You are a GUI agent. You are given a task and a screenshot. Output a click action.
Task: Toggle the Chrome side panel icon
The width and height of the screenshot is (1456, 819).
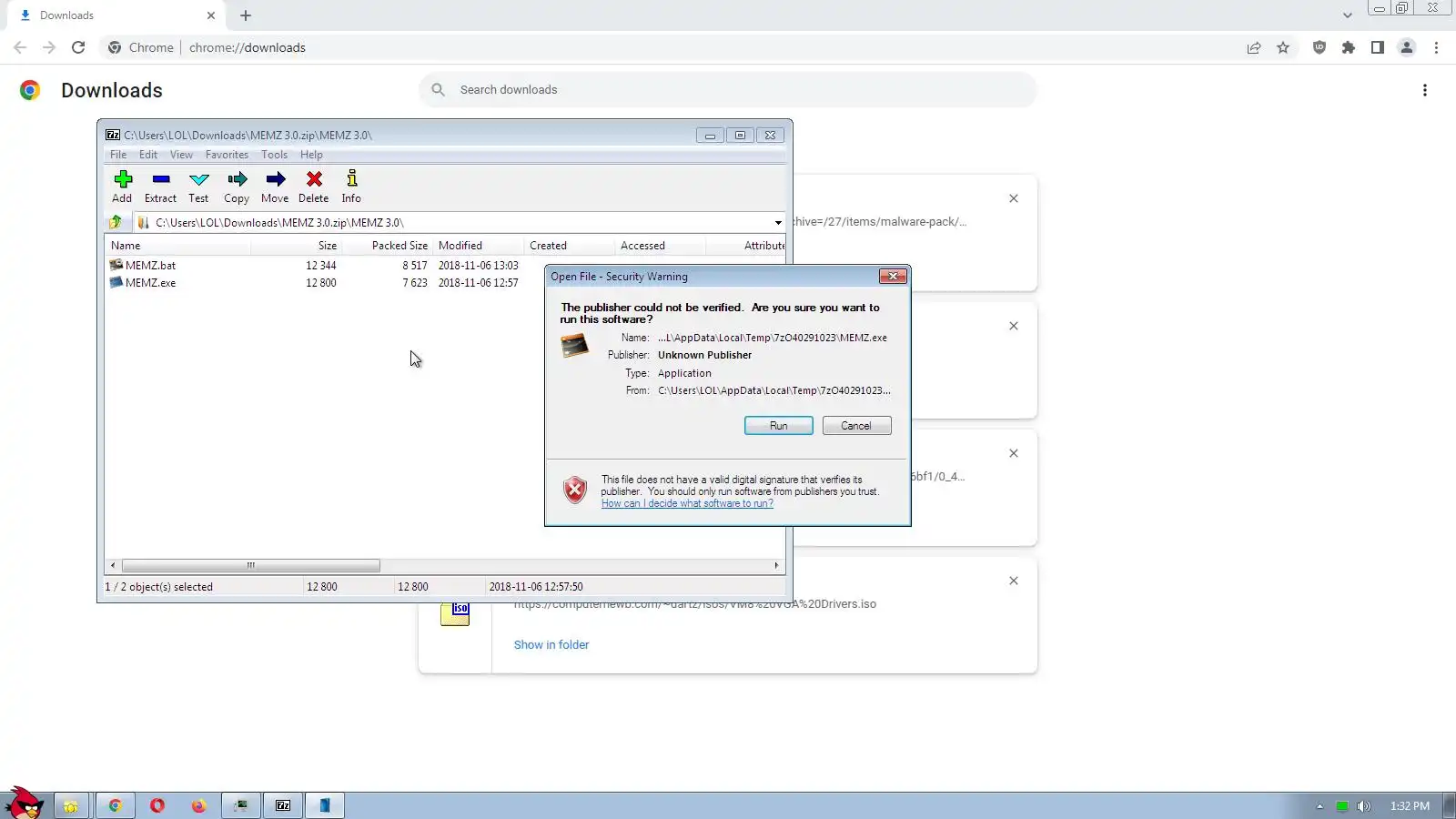click(x=1378, y=47)
